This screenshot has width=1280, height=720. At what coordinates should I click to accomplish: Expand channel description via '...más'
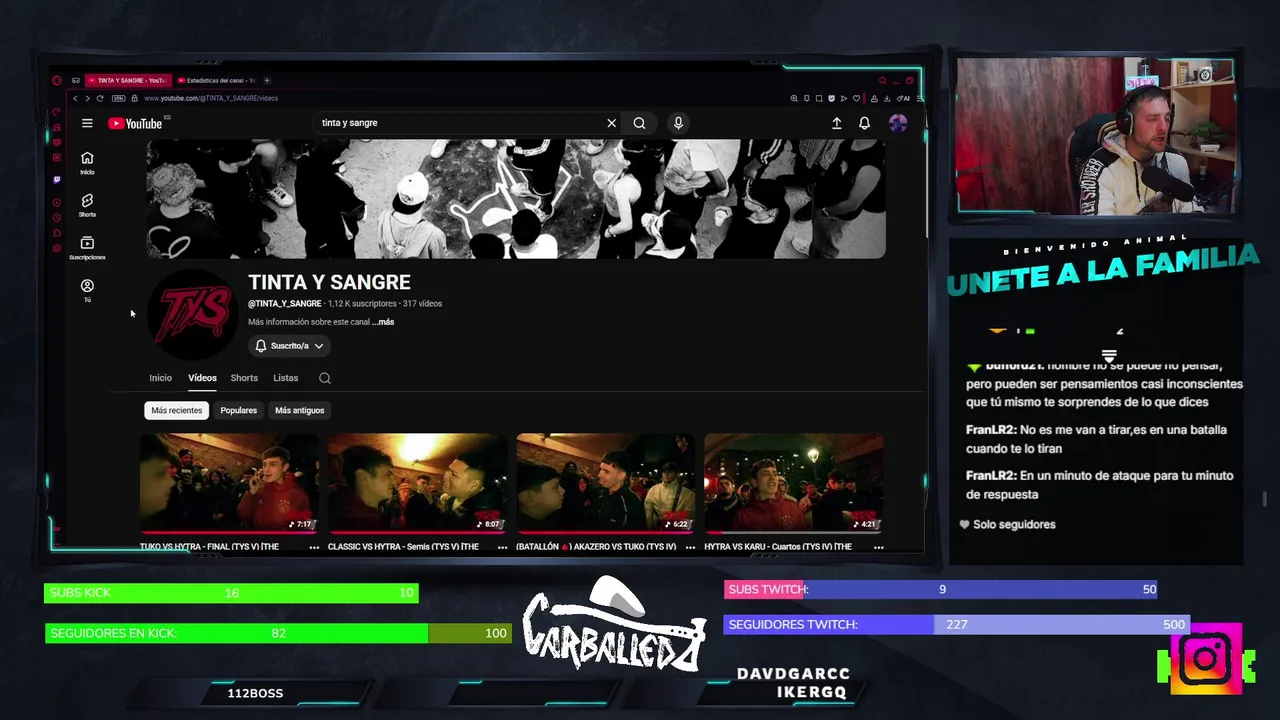383,322
